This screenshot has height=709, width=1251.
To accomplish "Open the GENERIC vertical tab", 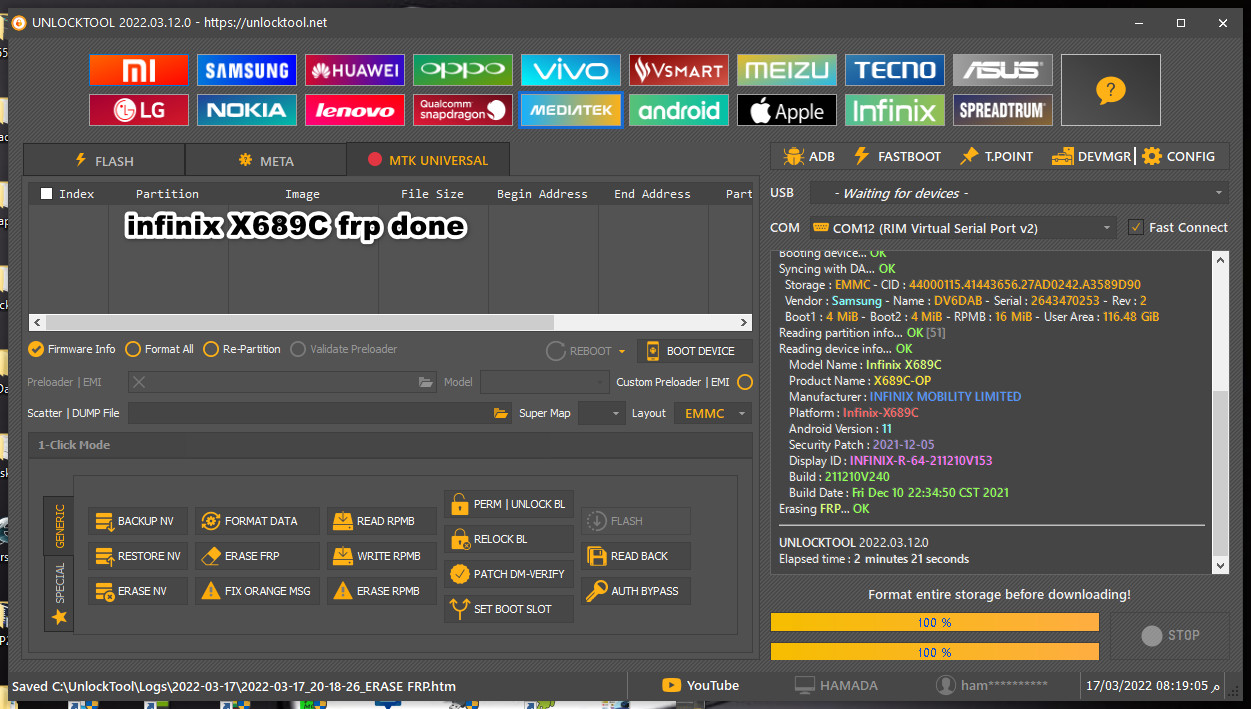I will 59,524.
